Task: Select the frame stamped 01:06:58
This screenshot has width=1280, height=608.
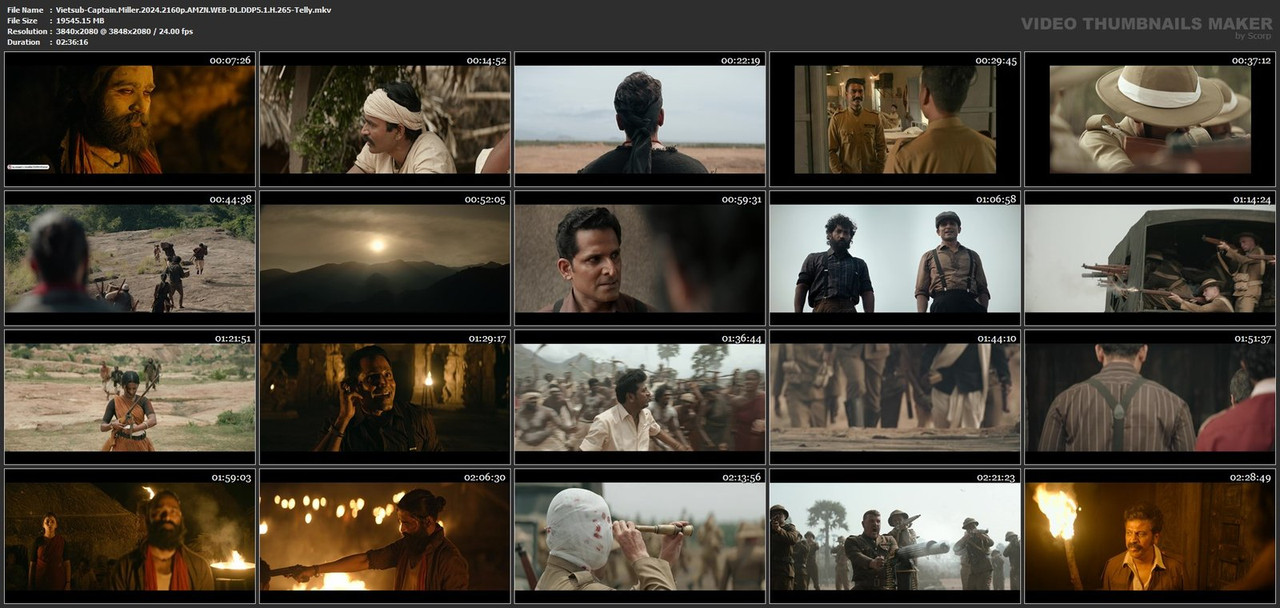Action: tap(895, 258)
